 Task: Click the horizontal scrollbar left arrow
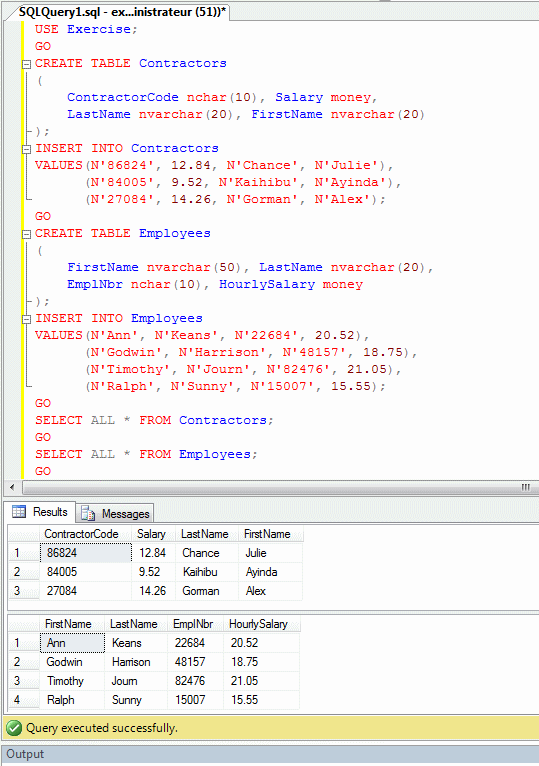pos(12,487)
